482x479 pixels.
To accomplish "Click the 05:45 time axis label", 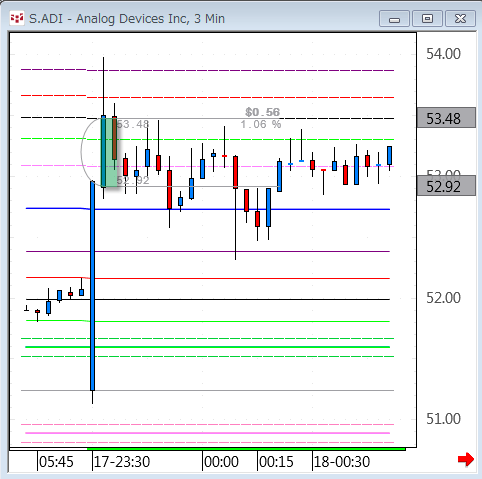I will (56, 462).
